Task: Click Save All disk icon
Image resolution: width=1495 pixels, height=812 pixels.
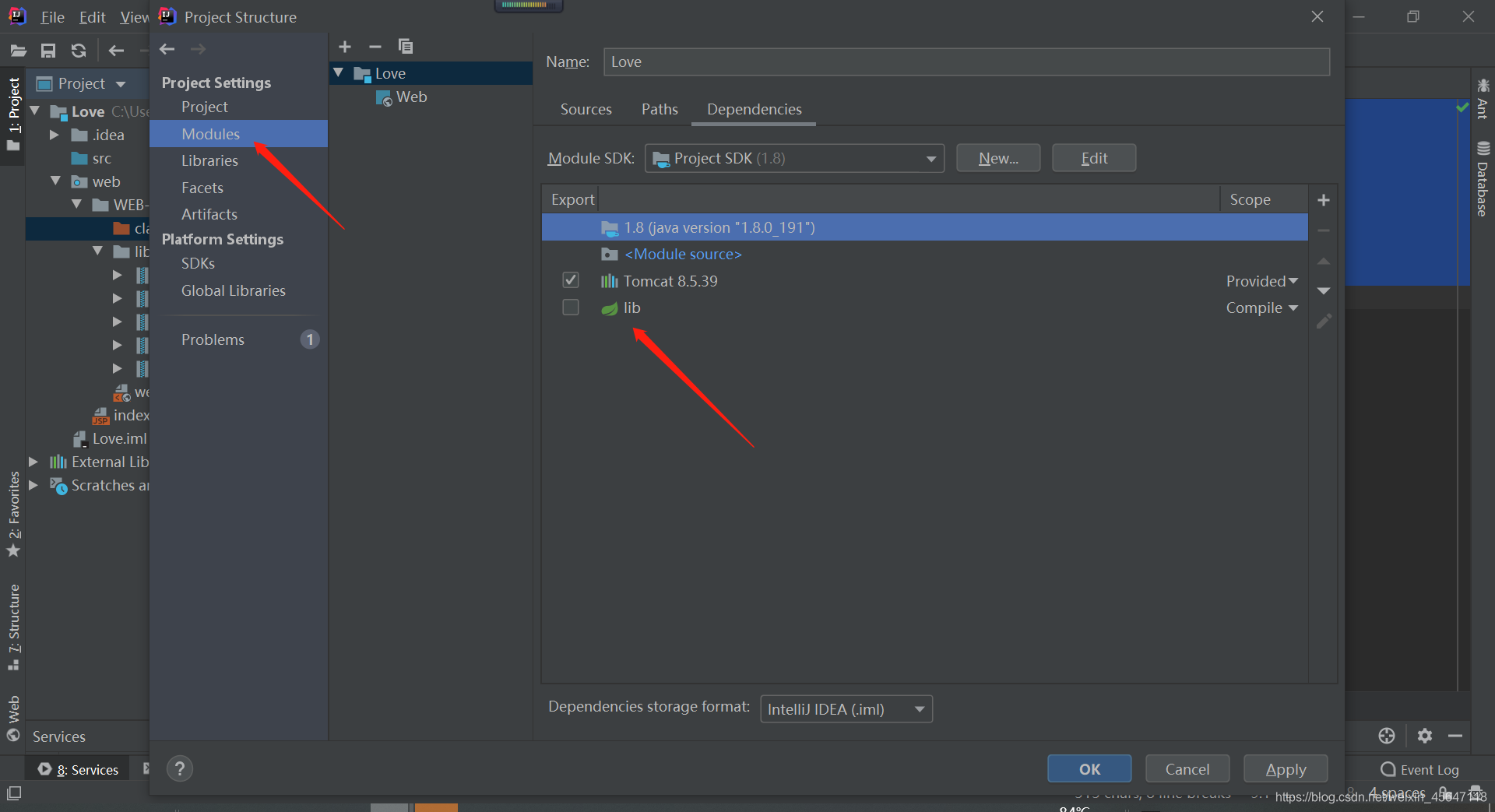Action: click(x=48, y=51)
